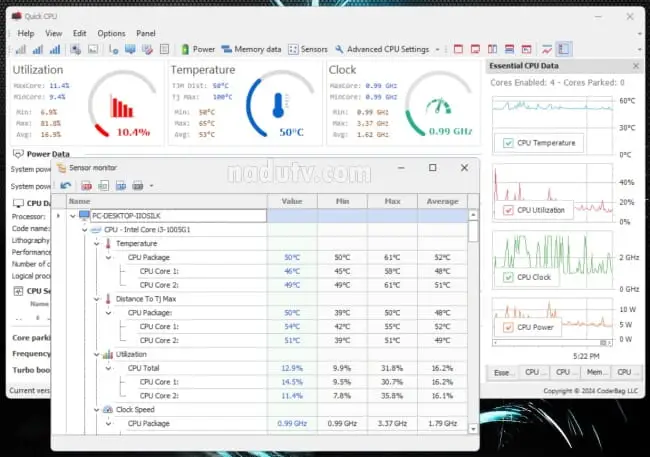
Task: Sort by the Value column header
Action: tap(292, 201)
